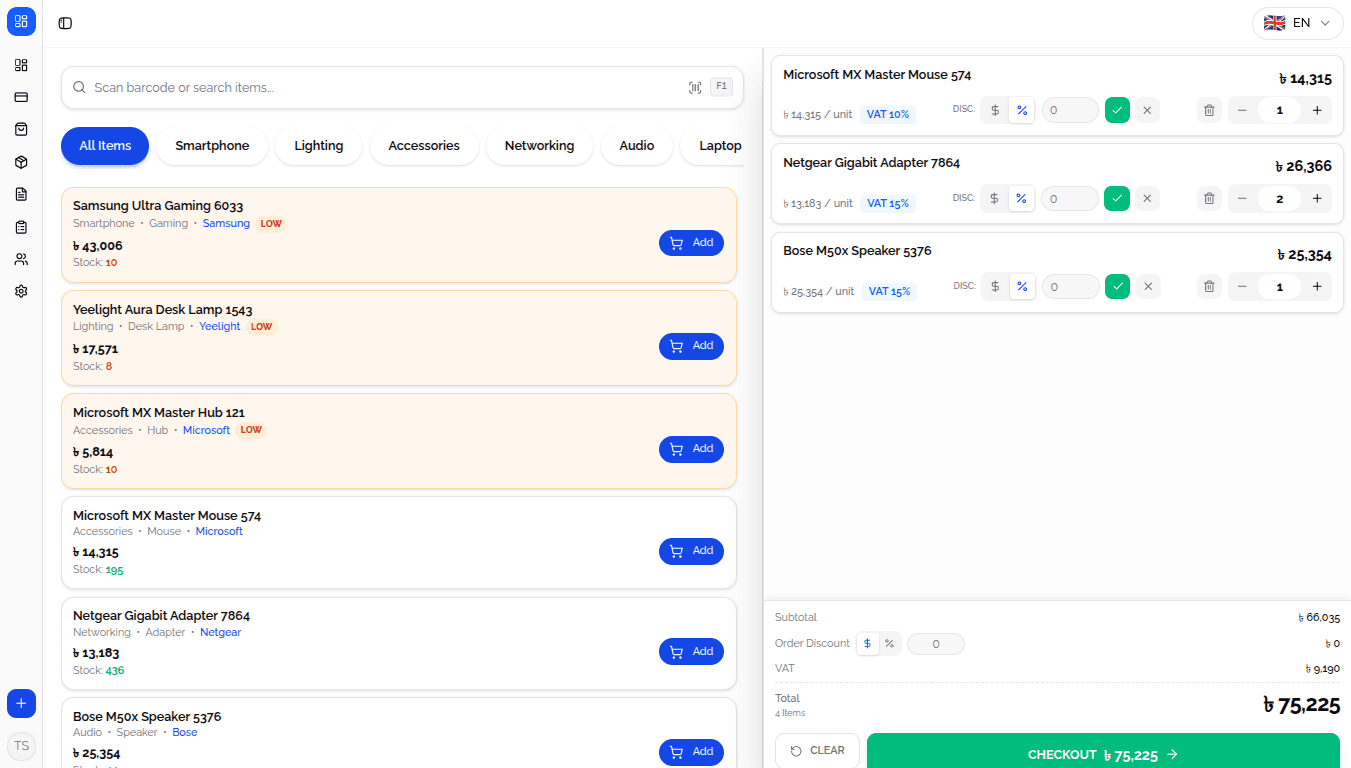The height and width of the screenshot is (768, 1351).
Task: Toggle the sidebar panel icon in the header
Action: (65, 23)
